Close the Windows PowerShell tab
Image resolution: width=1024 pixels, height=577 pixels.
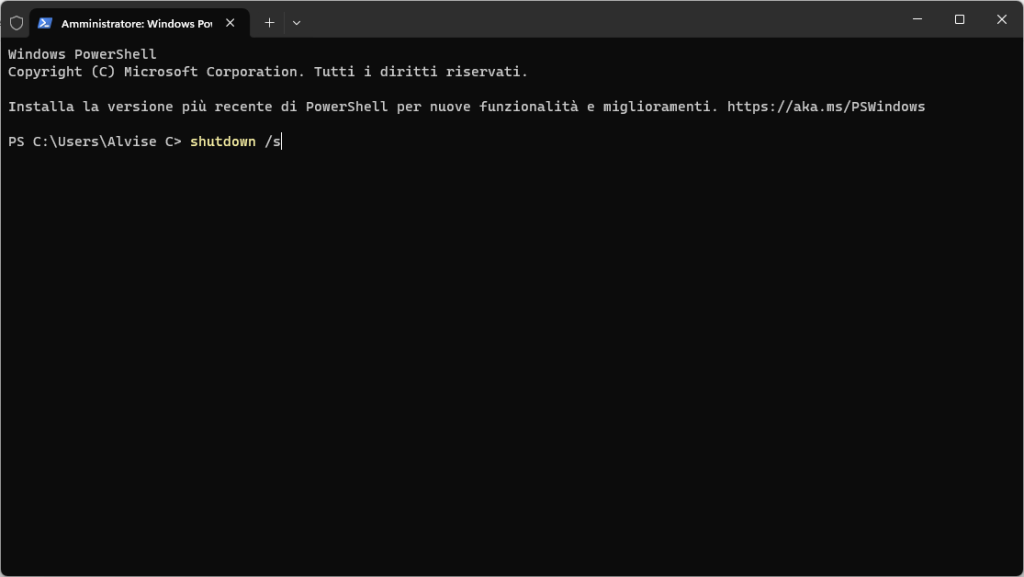pyautogui.click(x=230, y=23)
